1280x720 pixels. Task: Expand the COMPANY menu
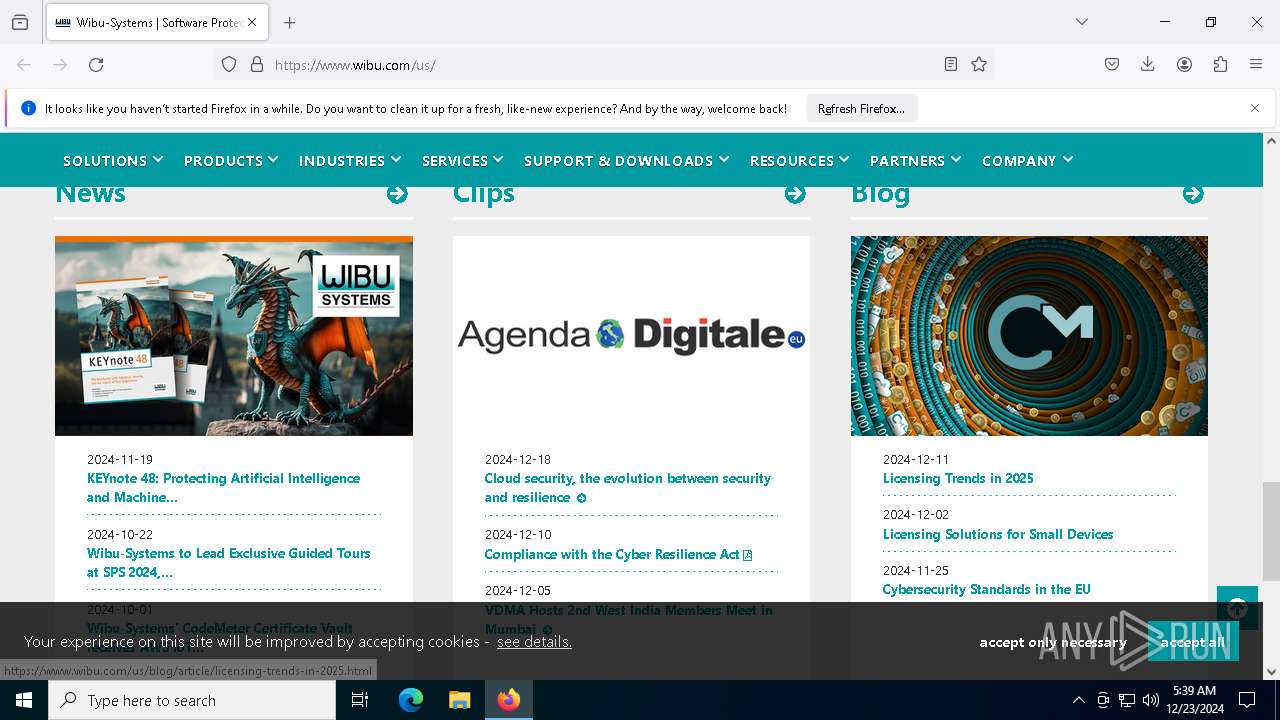tap(1028, 160)
